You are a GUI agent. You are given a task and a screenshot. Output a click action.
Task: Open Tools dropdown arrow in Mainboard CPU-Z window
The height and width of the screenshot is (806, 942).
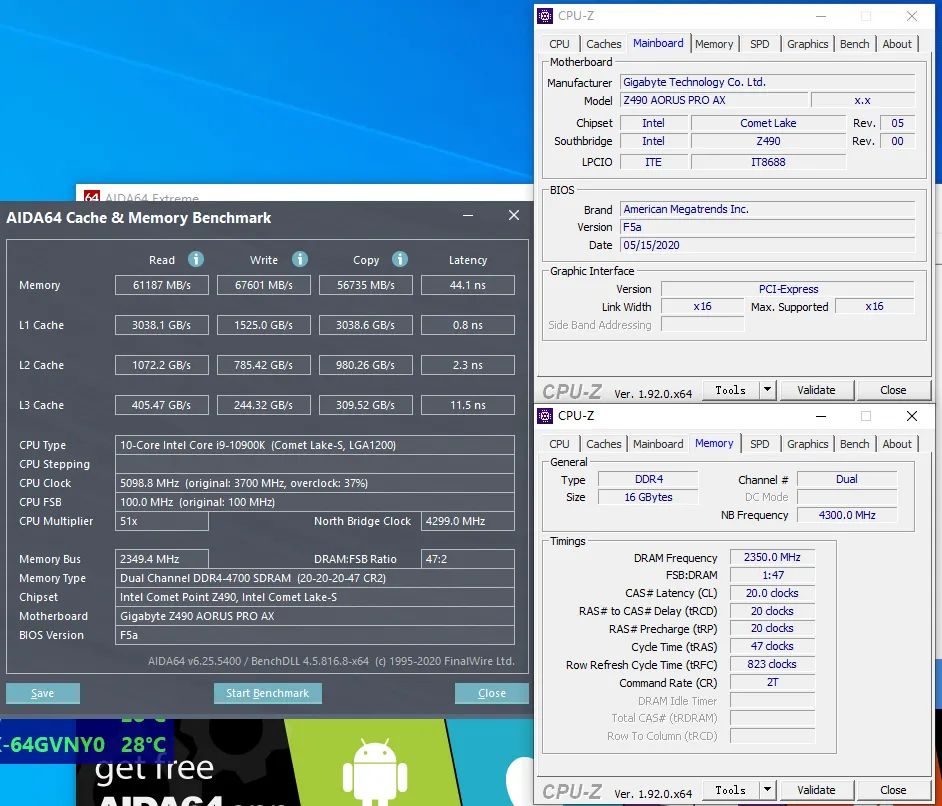point(767,390)
